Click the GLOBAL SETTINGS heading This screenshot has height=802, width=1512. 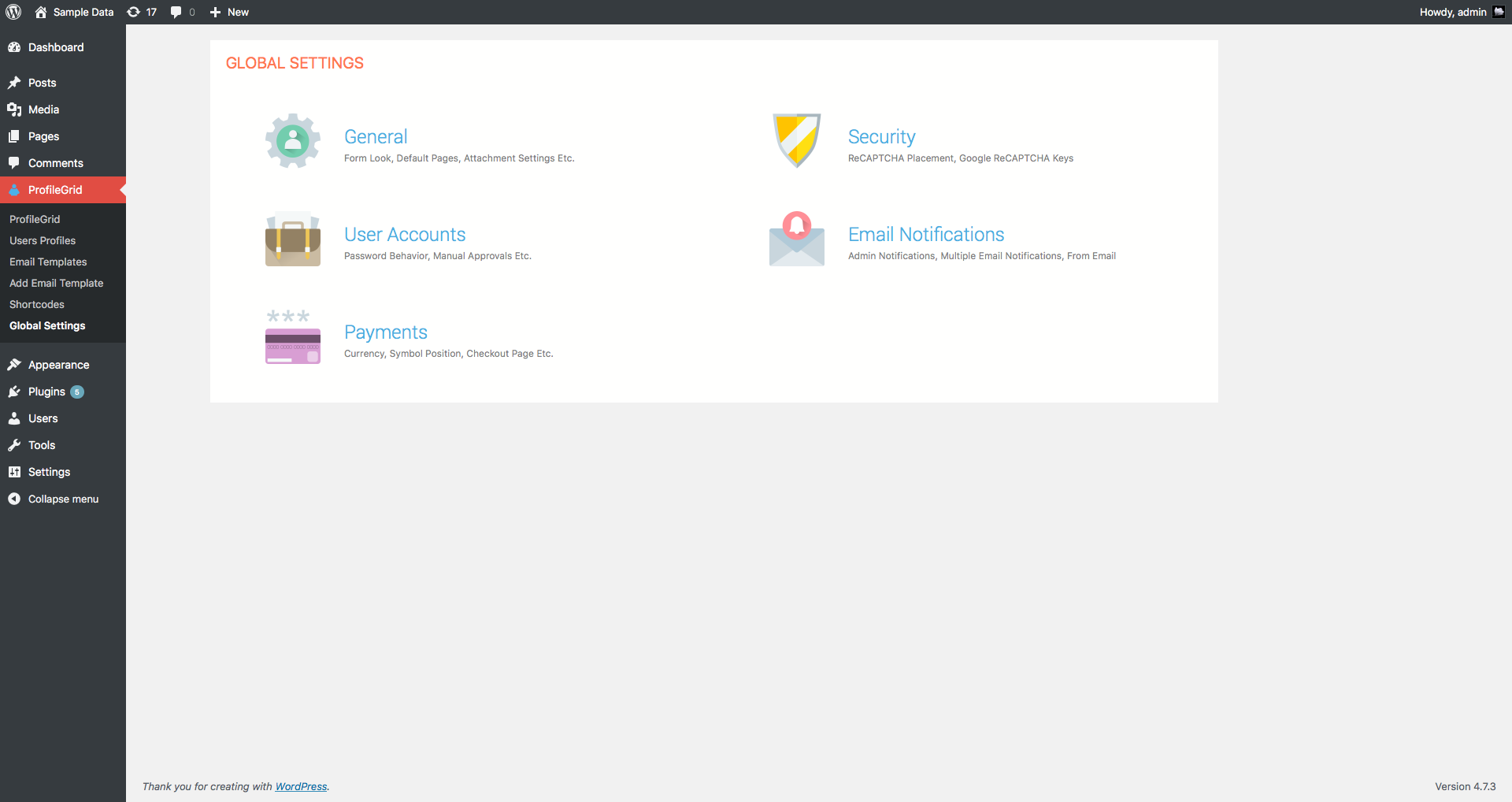point(295,63)
